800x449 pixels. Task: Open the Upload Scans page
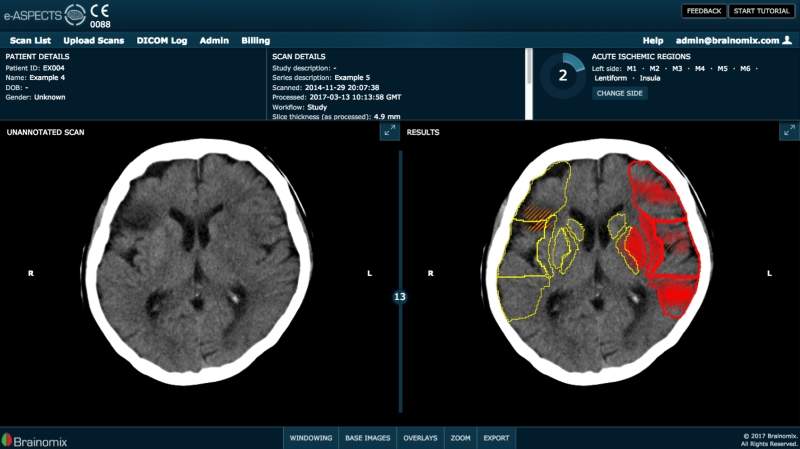pyautogui.click(x=94, y=41)
